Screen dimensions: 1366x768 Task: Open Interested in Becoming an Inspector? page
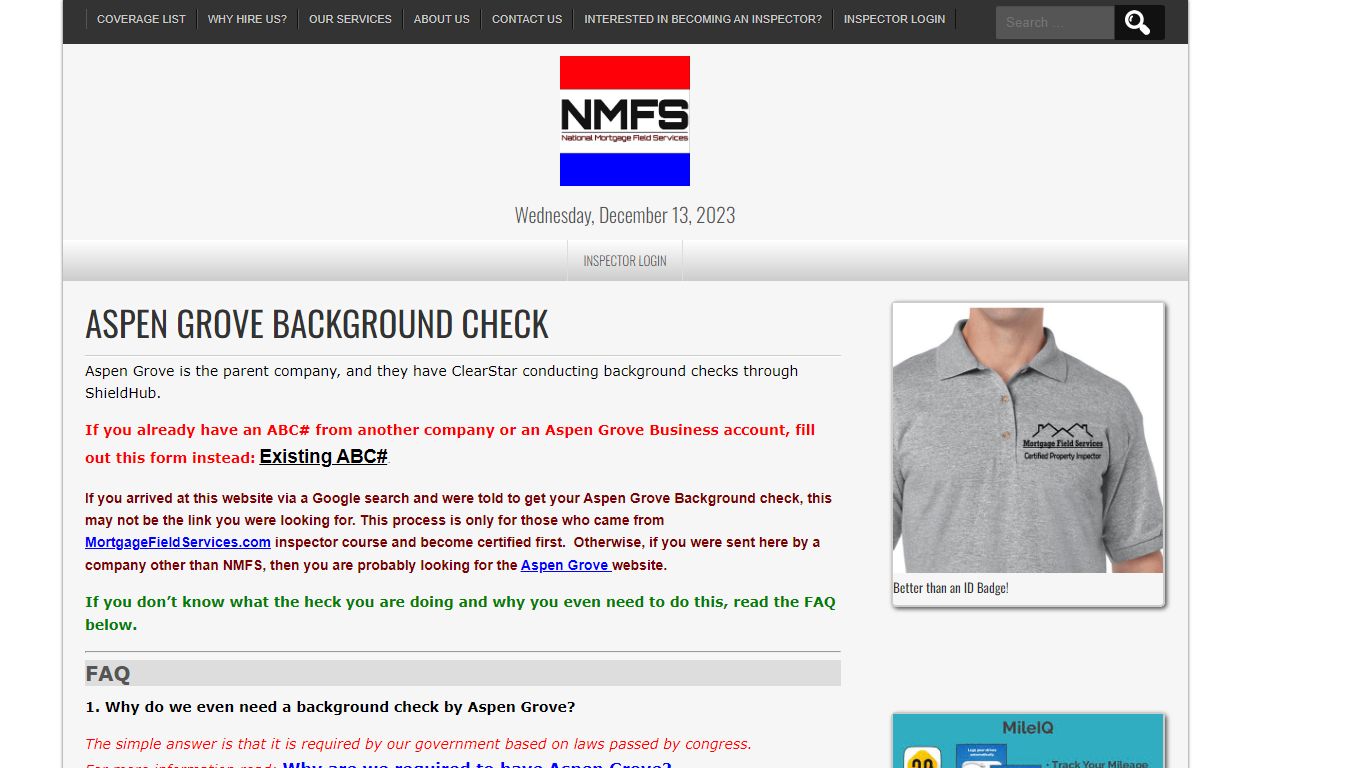coord(703,19)
